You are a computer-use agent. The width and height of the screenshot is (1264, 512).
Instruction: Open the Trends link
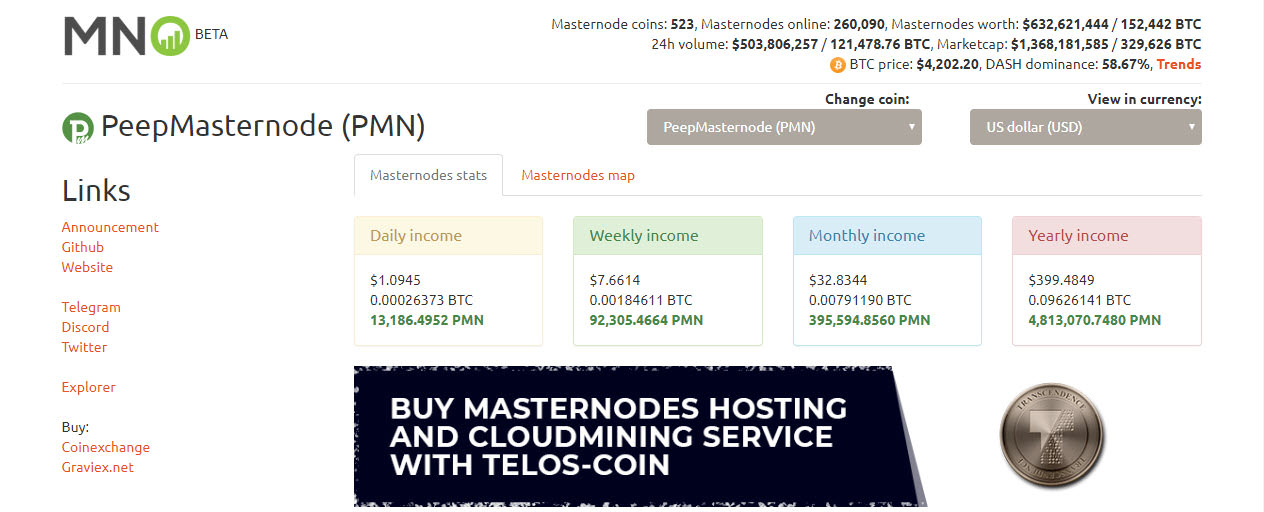point(1179,64)
